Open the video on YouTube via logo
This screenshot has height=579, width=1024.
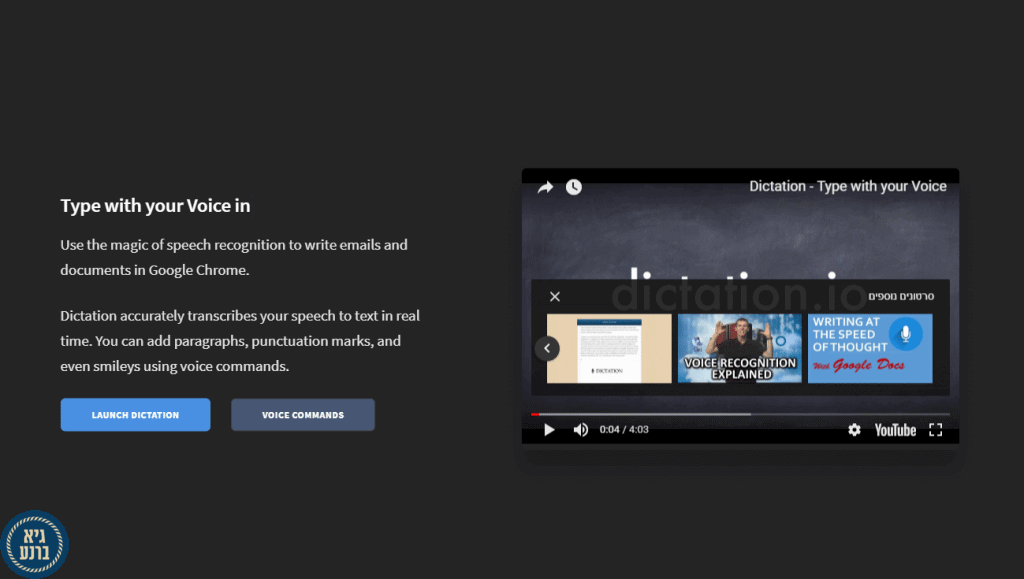(895, 430)
